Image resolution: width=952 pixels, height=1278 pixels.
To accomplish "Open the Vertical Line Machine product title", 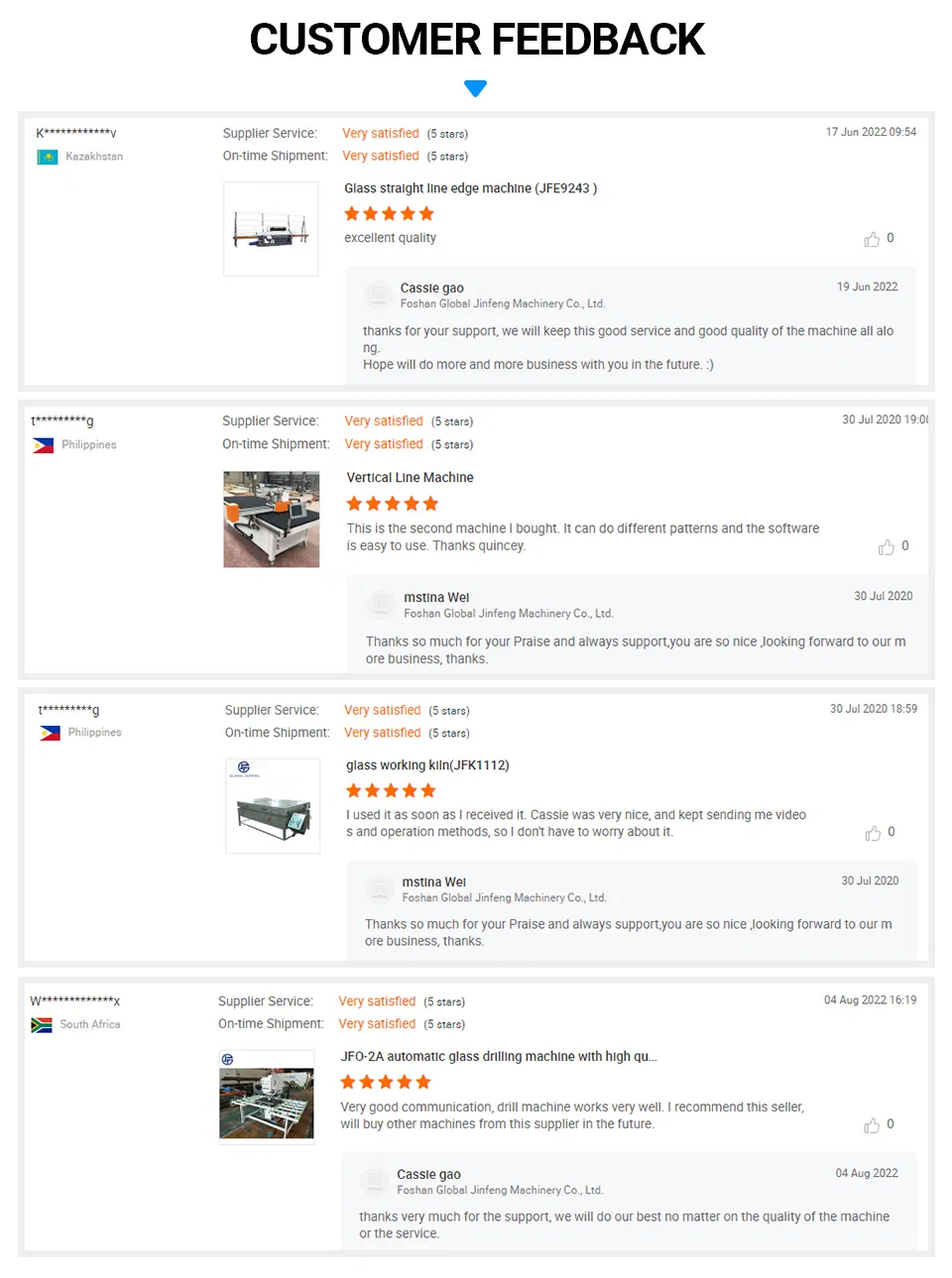I will point(411,478).
